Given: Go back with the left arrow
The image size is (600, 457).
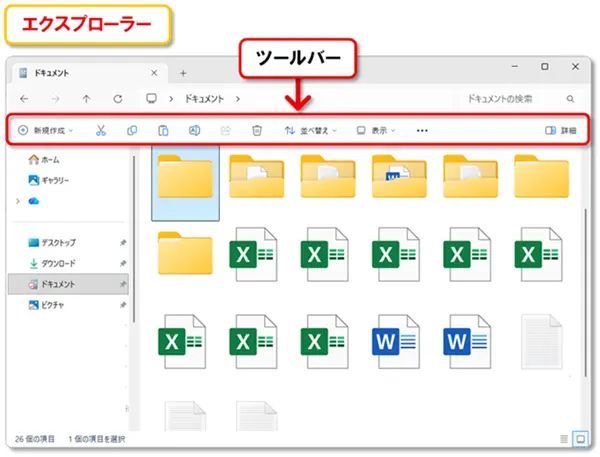Looking at the screenshot, I should point(24,99).
